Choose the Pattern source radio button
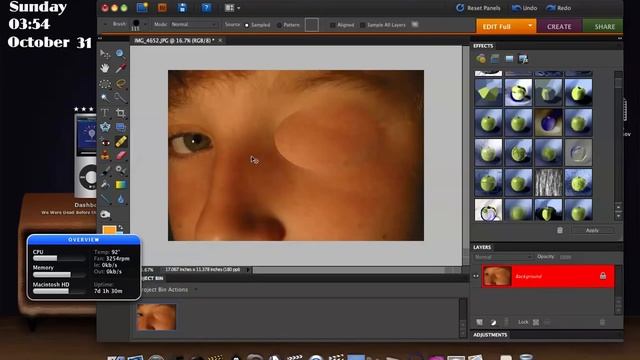Image resolution: width=640 pixels, height=360 pixels. tap(279, 25)
